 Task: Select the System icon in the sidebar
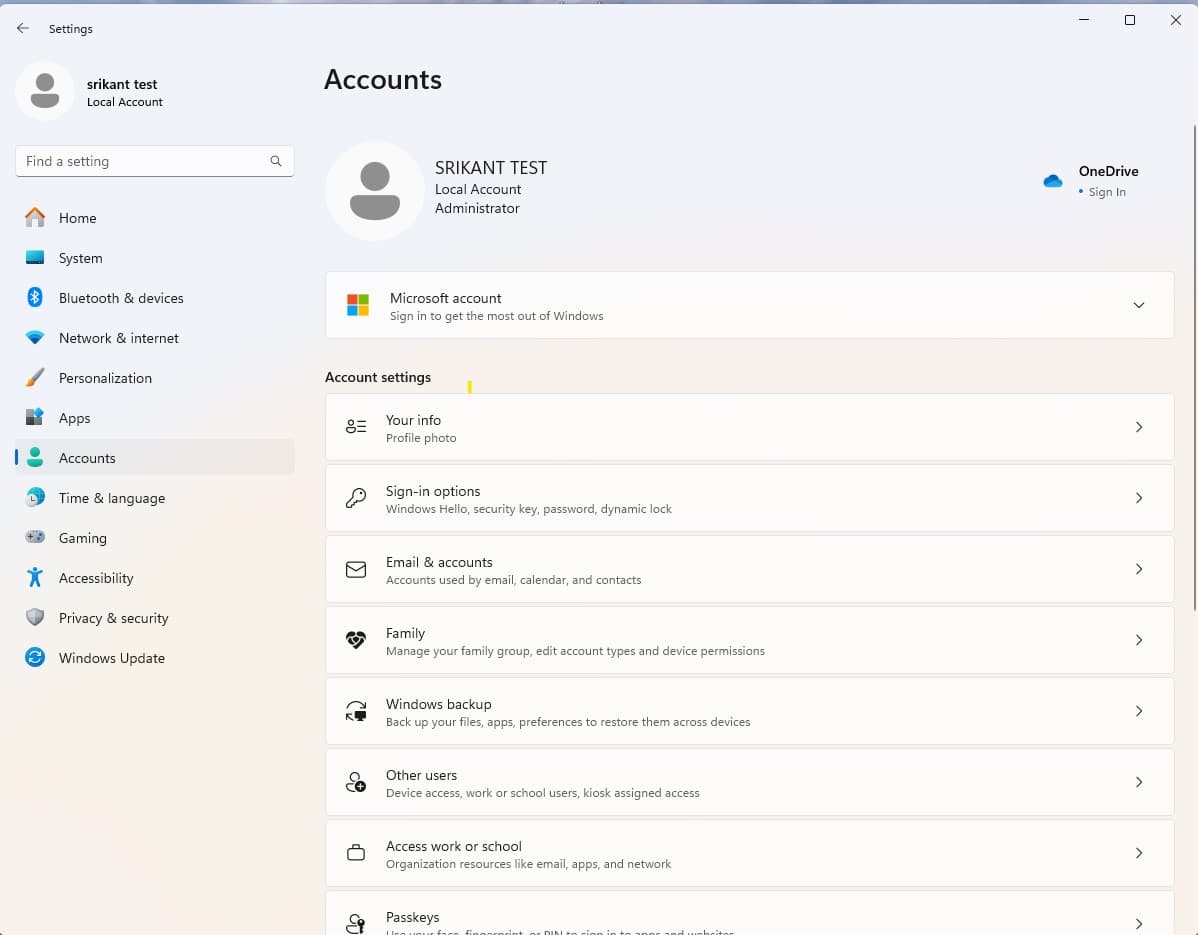click(x=34, y=257)
